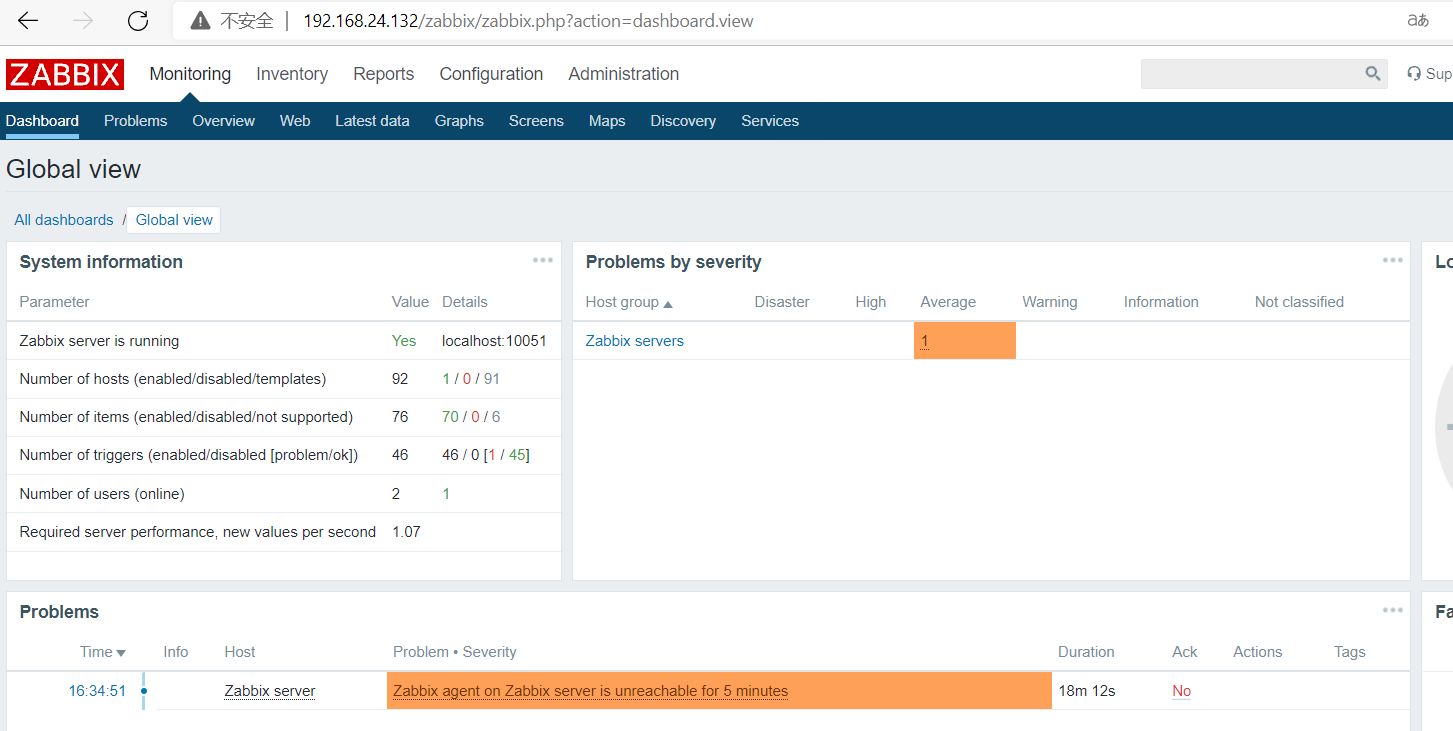This screenshot has width=1453, height=731.
Task: Click the search magnifier icon
Action: pyautogui.click(x=1373, y=74)
